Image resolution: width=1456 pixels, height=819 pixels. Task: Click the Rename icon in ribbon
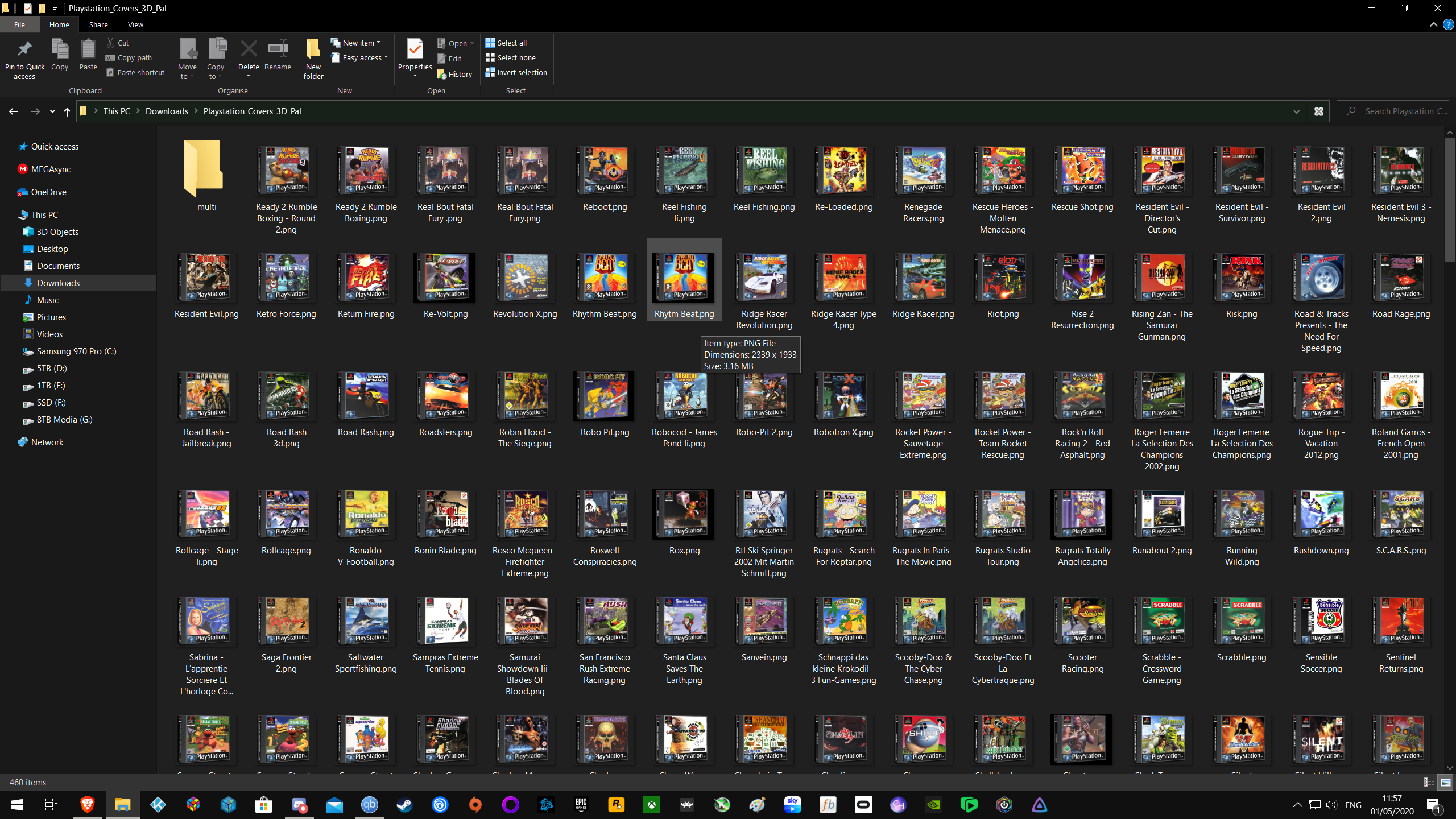click(278, 49)
